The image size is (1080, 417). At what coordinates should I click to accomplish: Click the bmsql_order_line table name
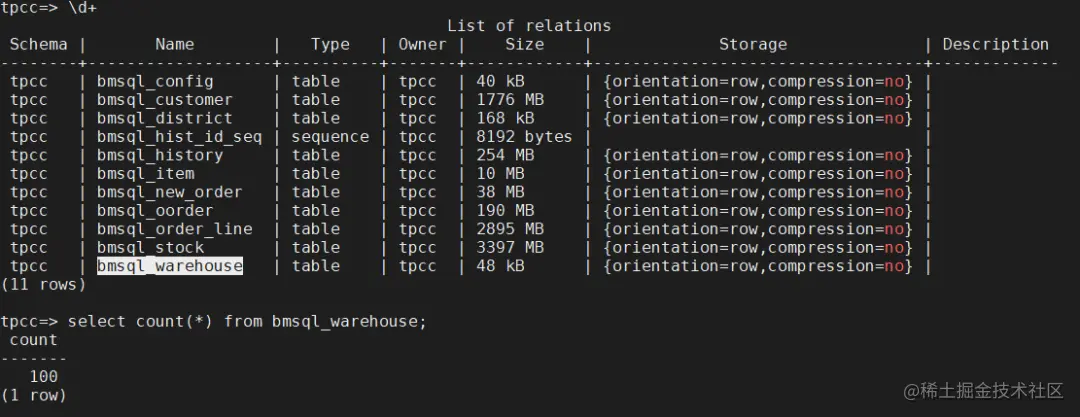click(174, 229)
